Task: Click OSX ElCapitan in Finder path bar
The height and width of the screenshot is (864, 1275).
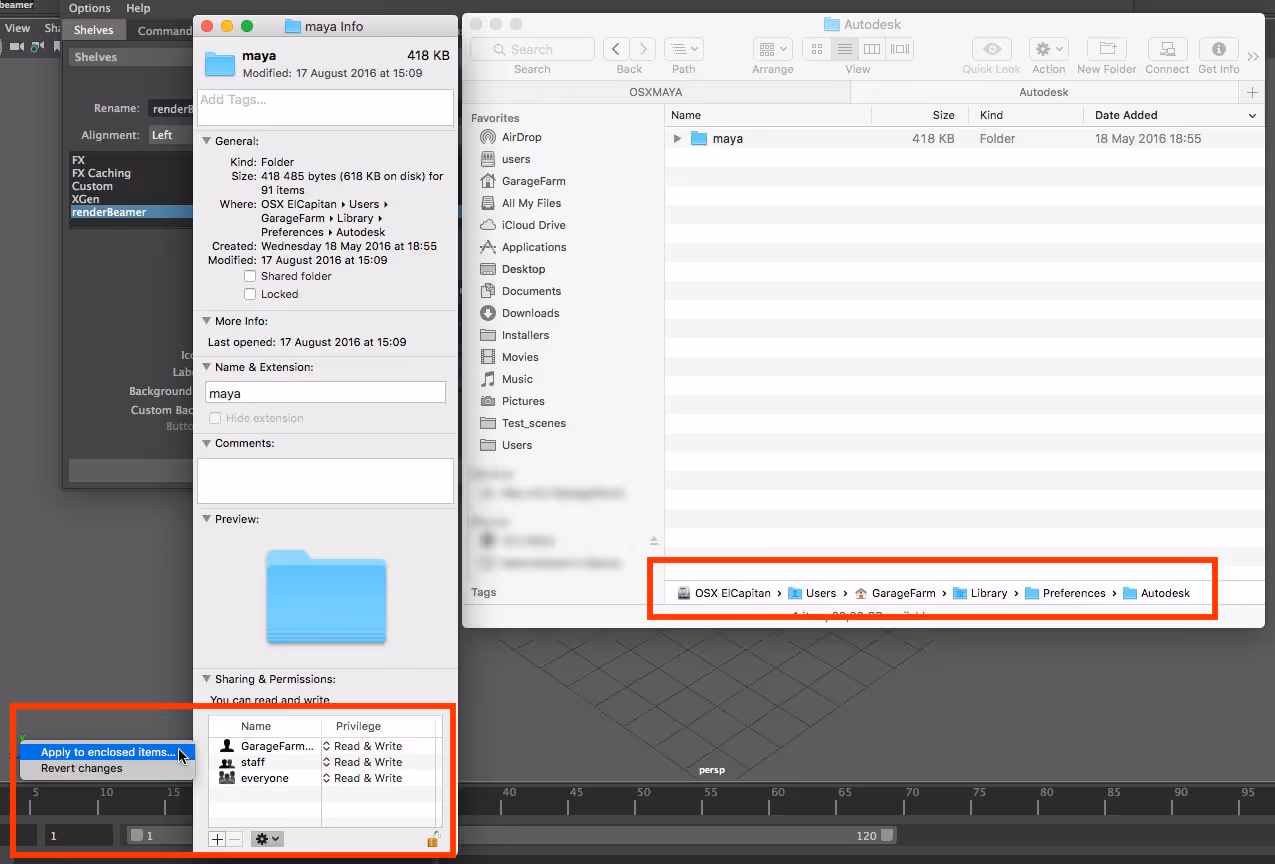Action: [724, 593]
